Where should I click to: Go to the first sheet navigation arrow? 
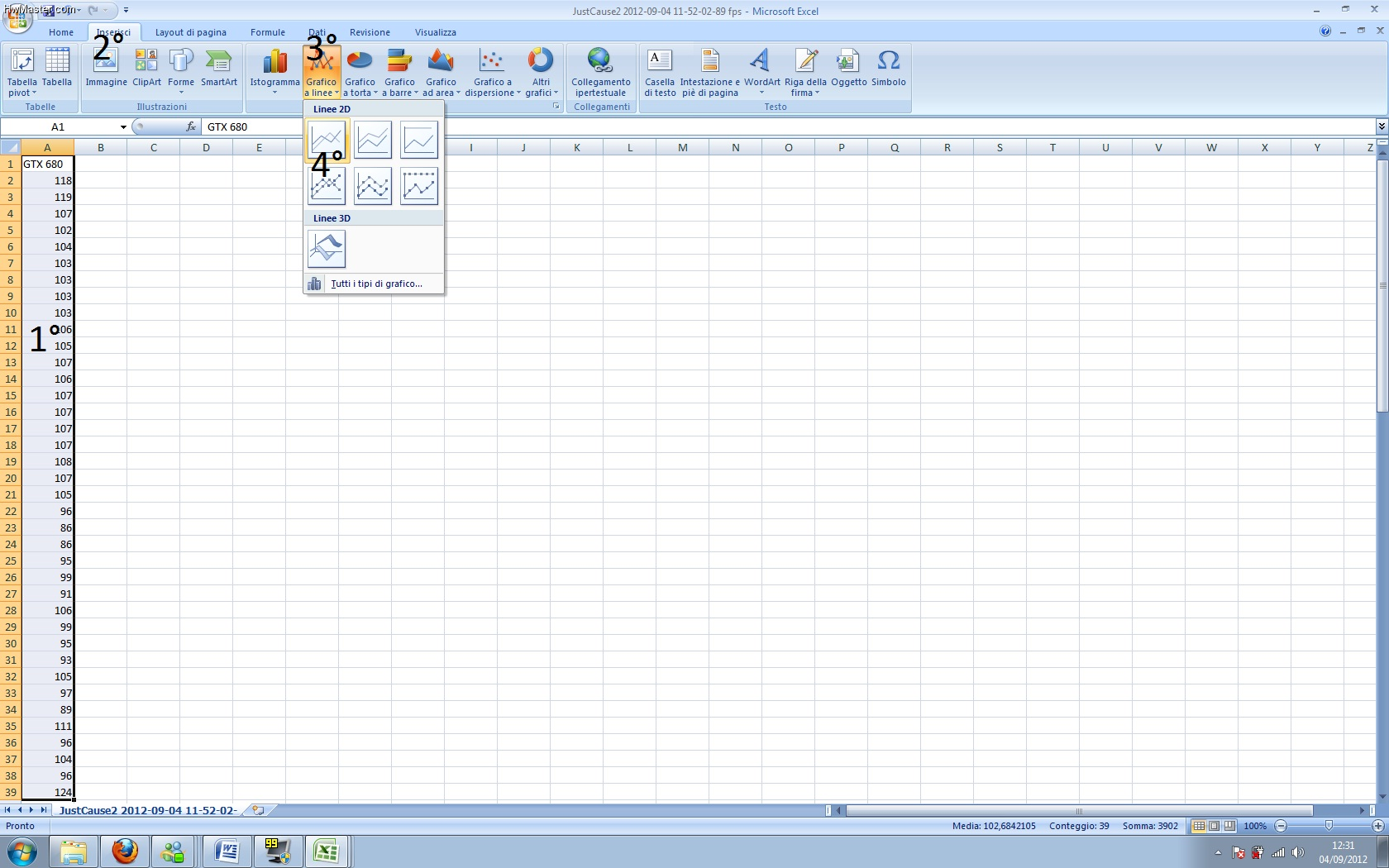[7, 810]
